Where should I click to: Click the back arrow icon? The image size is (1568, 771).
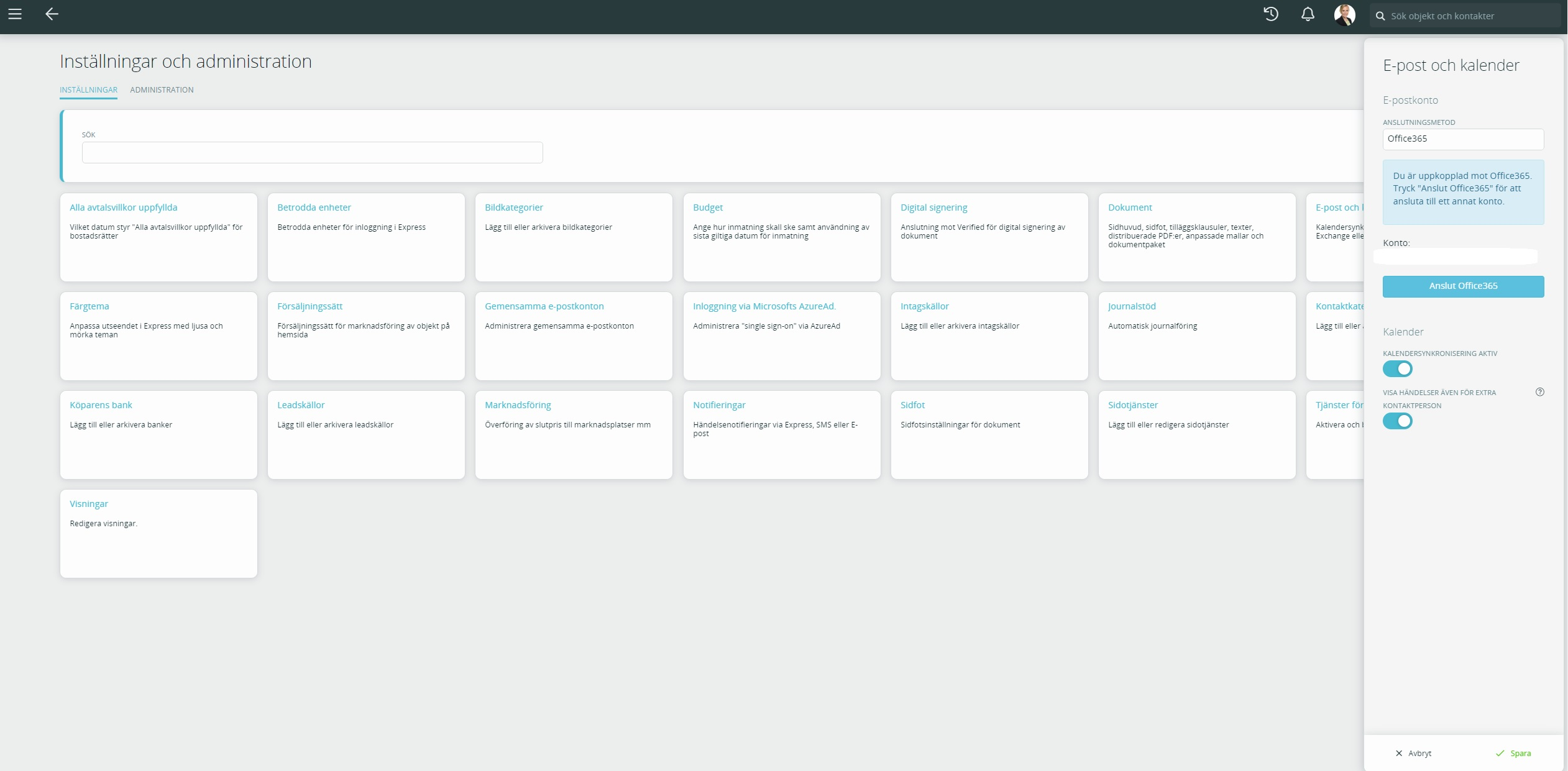52,14
